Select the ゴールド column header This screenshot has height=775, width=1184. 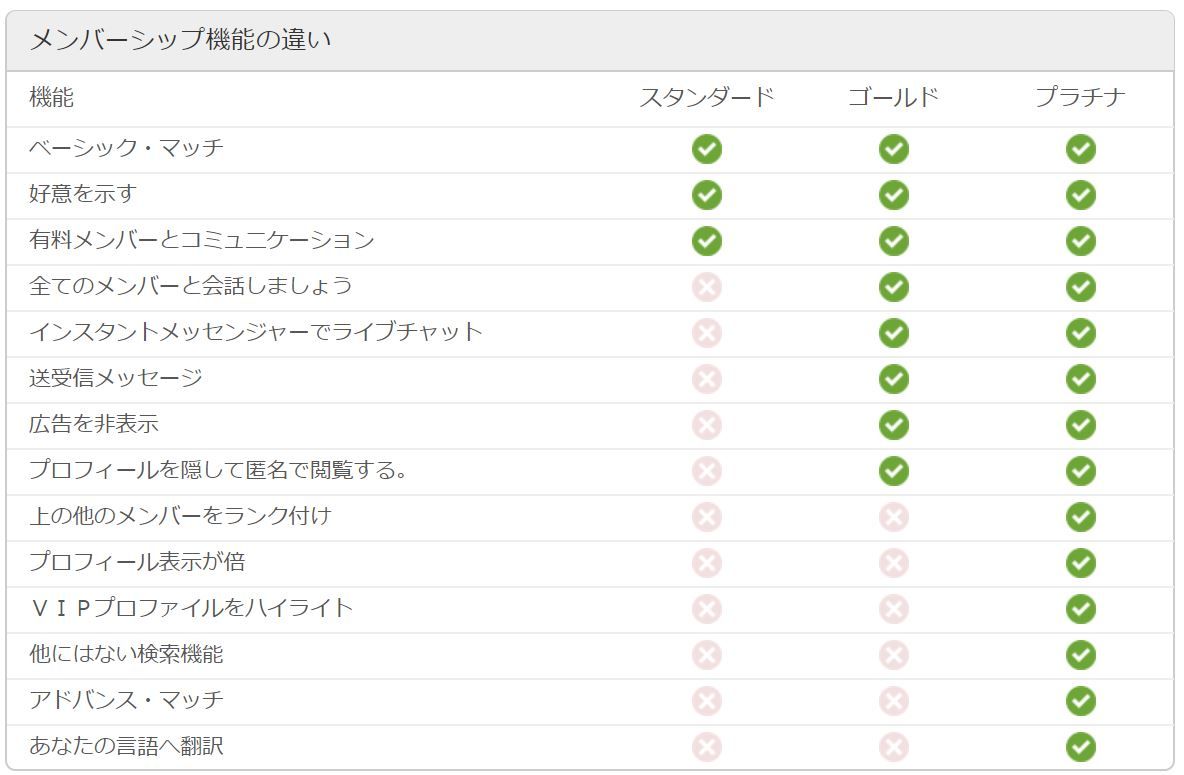893,98
